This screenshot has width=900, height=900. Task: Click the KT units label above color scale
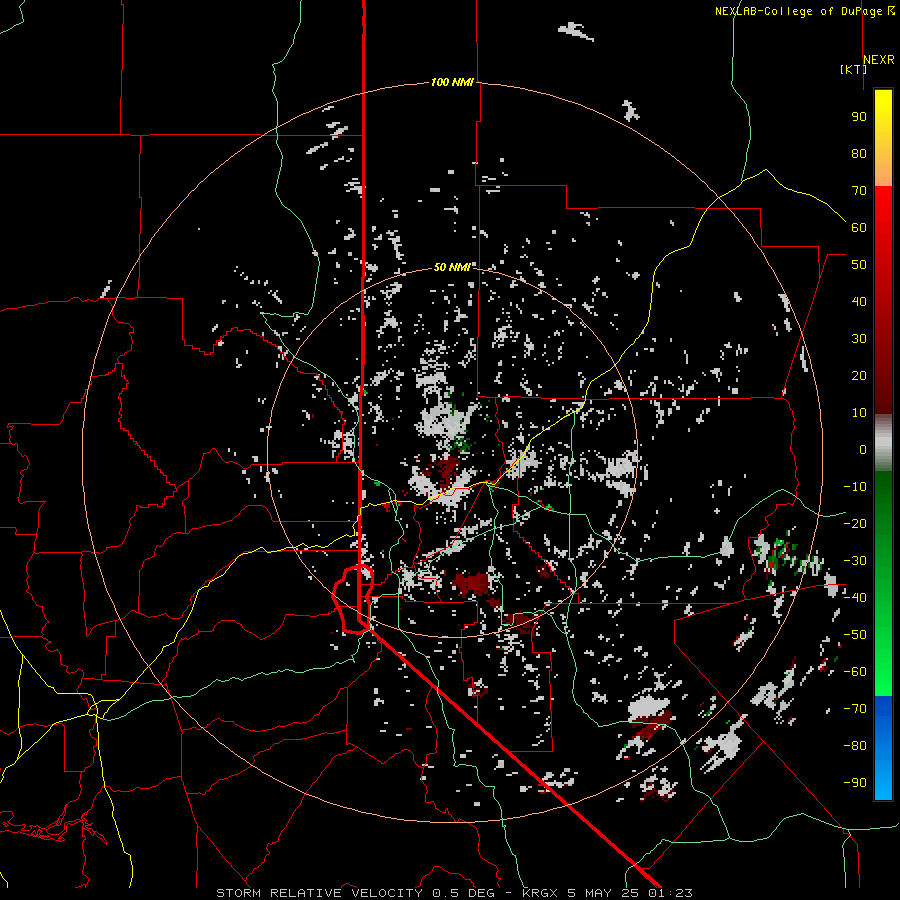(x=854, y=69)
